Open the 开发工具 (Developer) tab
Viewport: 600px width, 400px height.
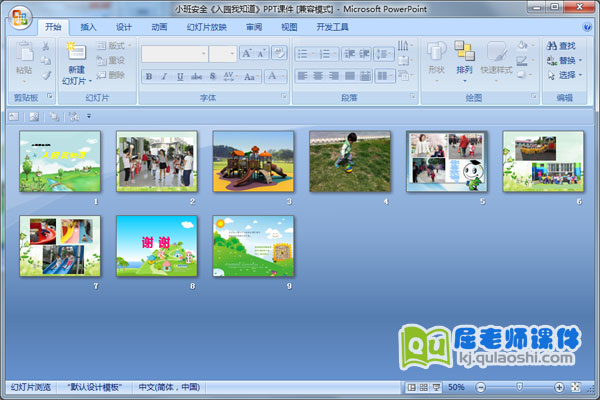[332, 27]
